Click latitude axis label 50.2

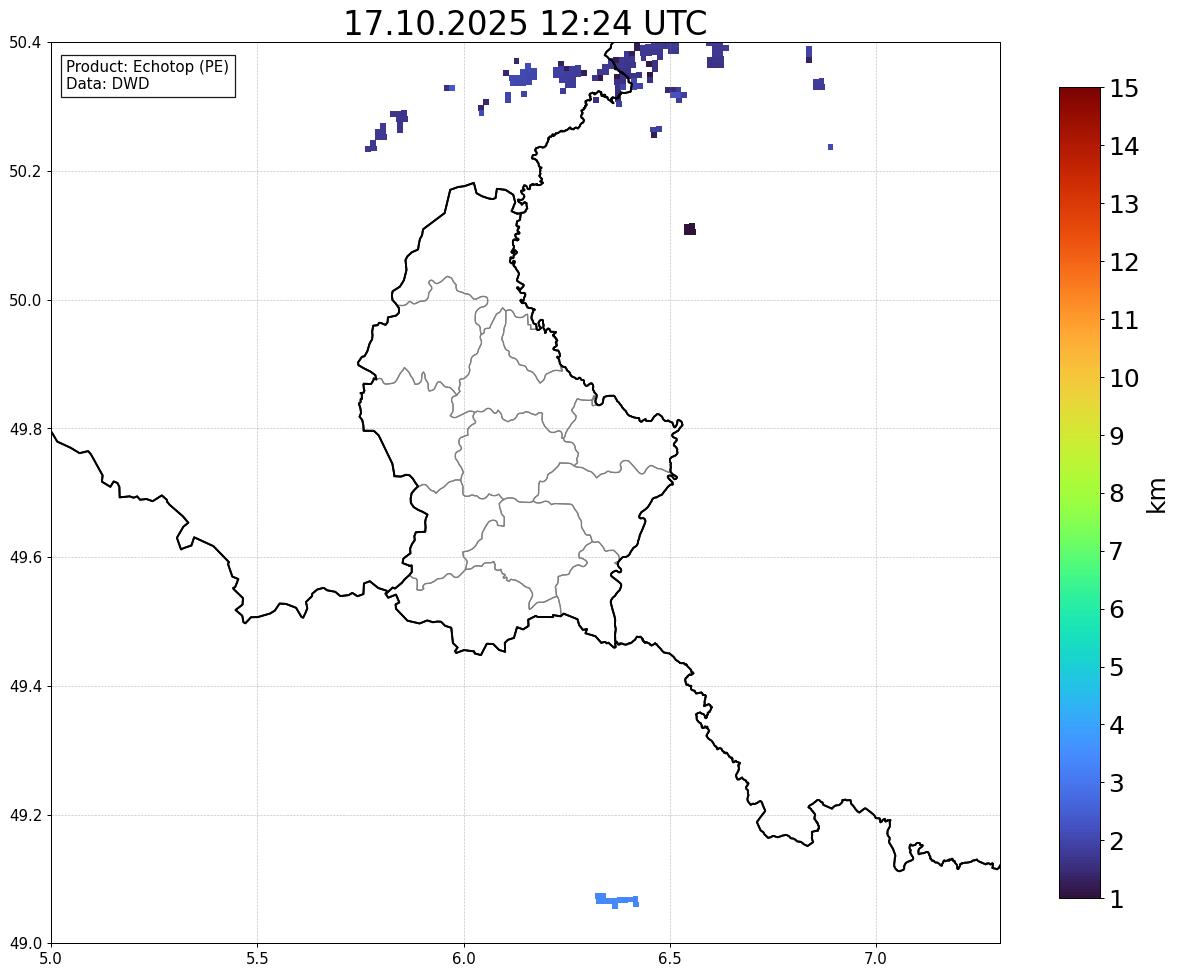pyautogui.click(x=24, y=171)
